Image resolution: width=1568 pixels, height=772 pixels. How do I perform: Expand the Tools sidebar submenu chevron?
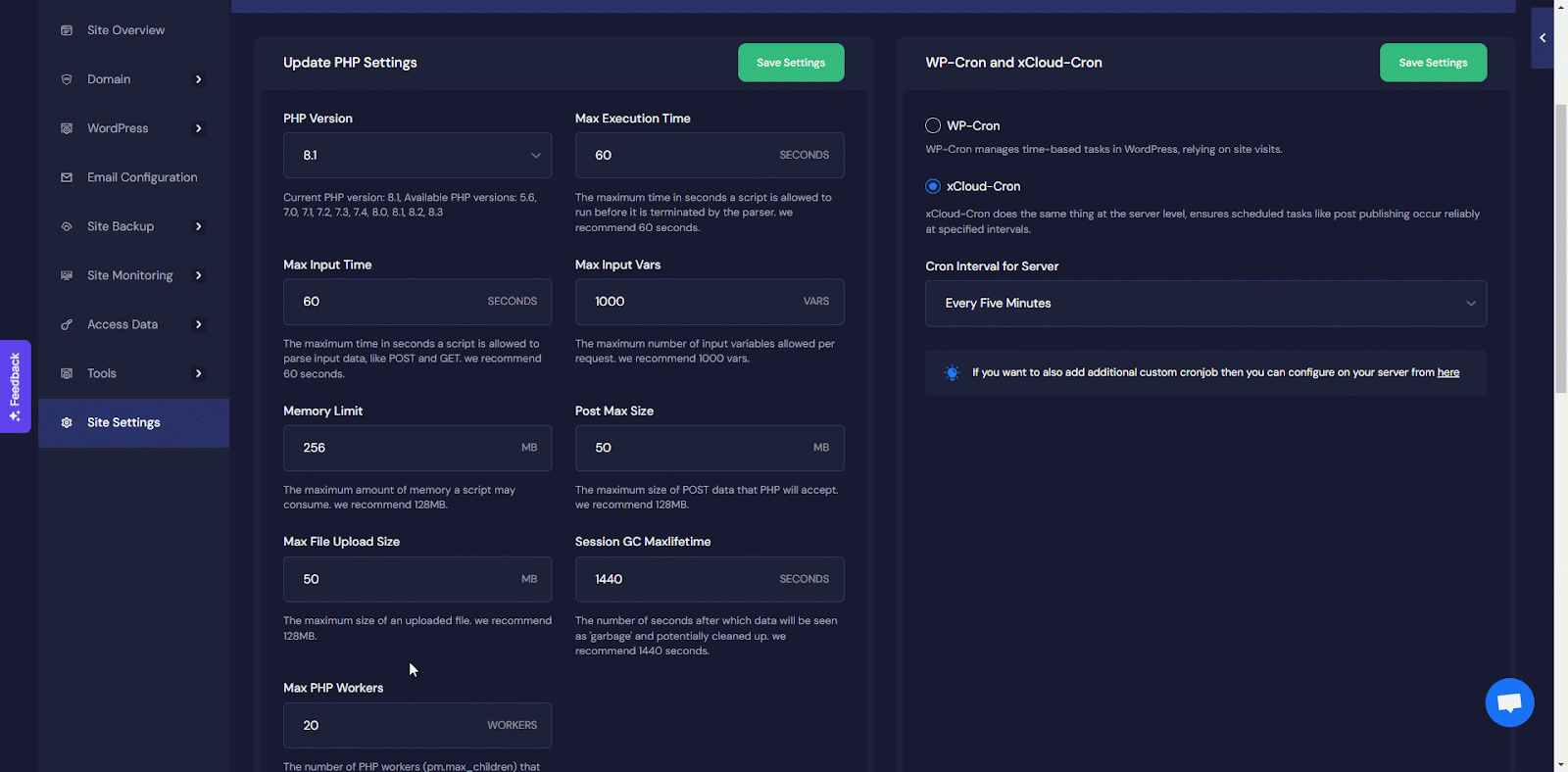[x=199, y=373]
